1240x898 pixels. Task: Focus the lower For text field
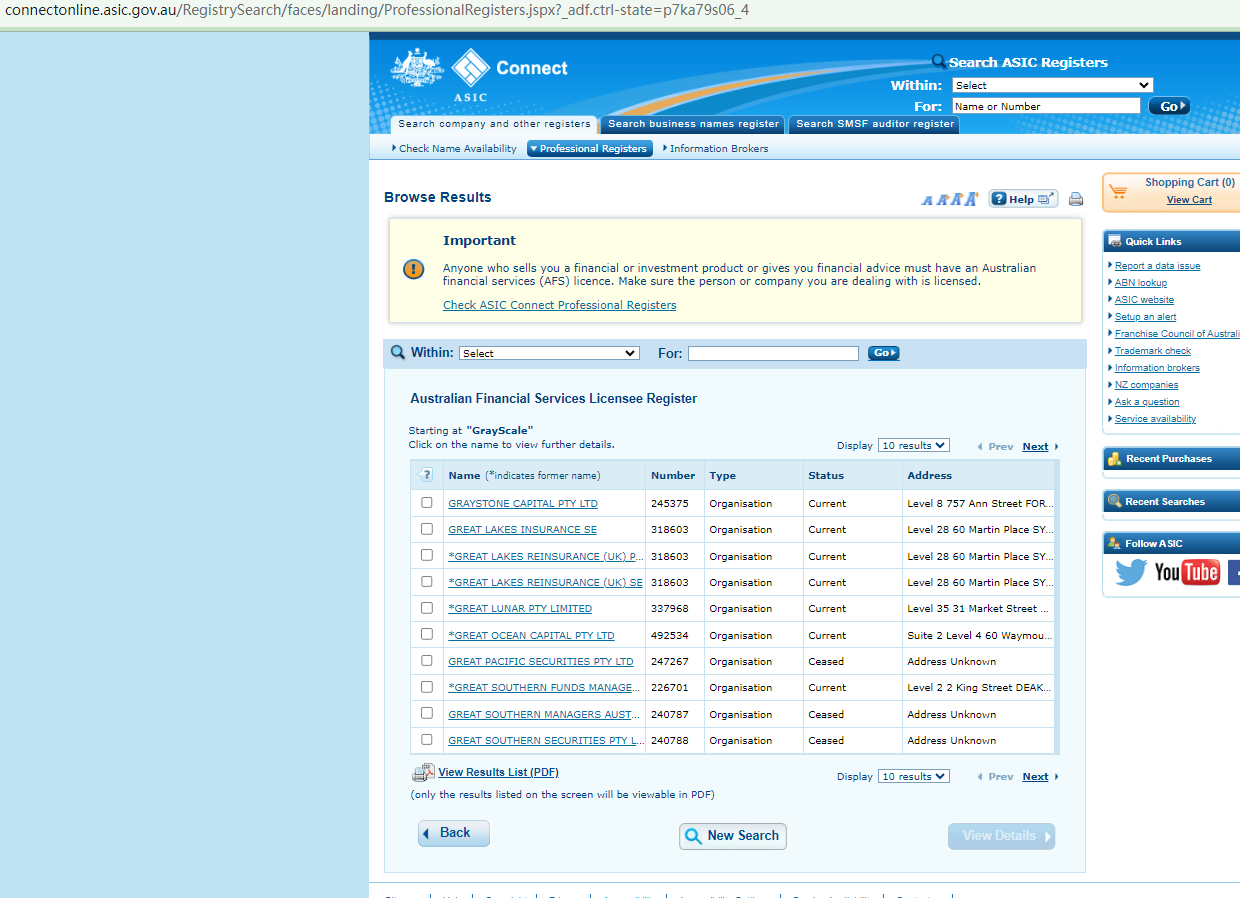click(773, 353)
